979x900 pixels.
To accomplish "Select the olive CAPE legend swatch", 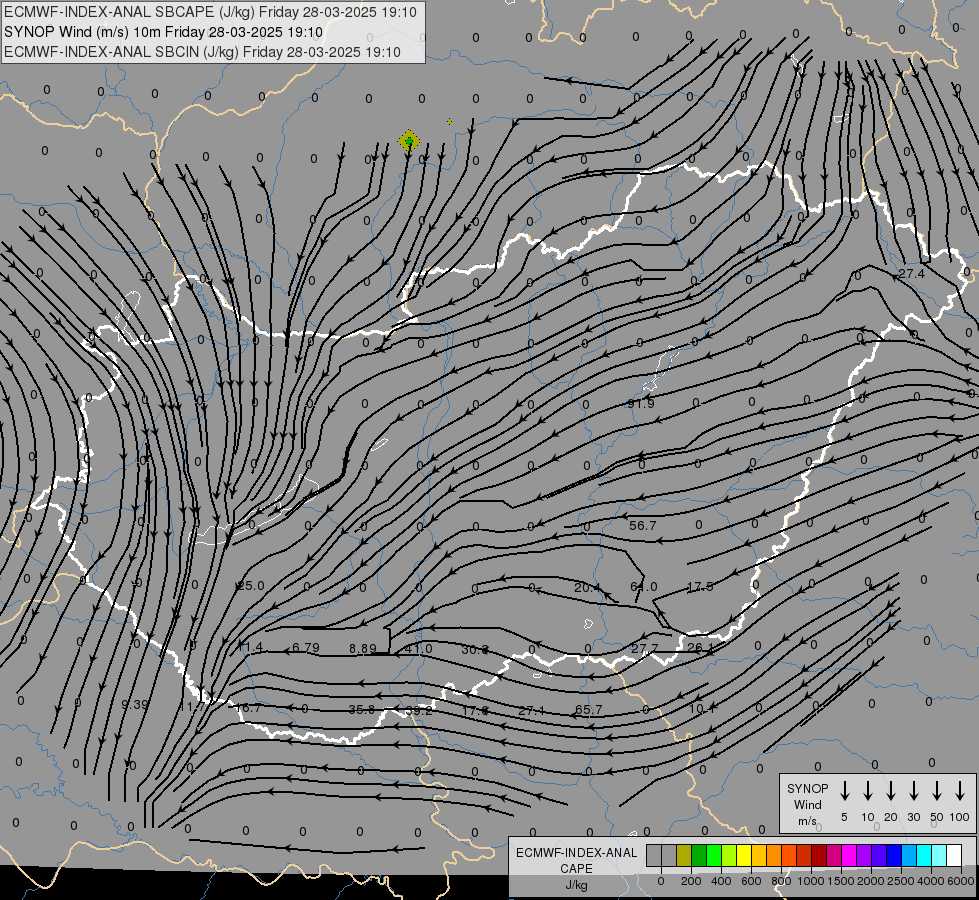I will (x=684, y=855).
